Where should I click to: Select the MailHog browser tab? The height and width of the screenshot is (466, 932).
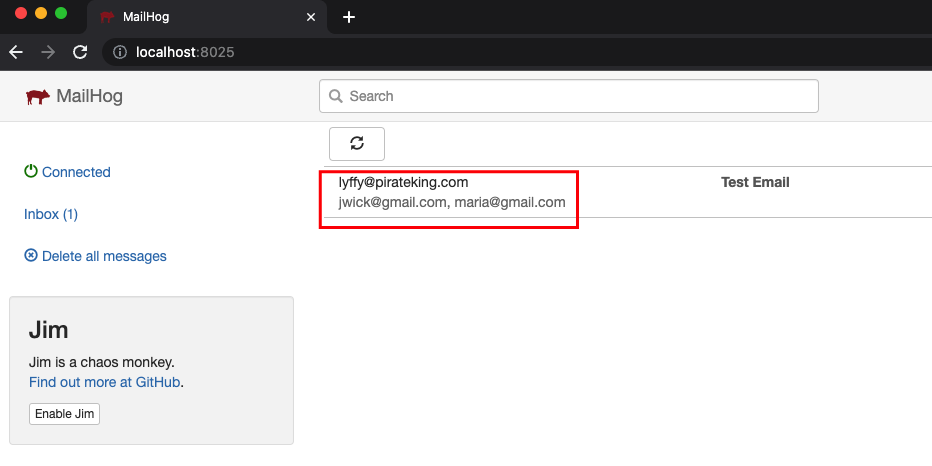click(207, 17)
